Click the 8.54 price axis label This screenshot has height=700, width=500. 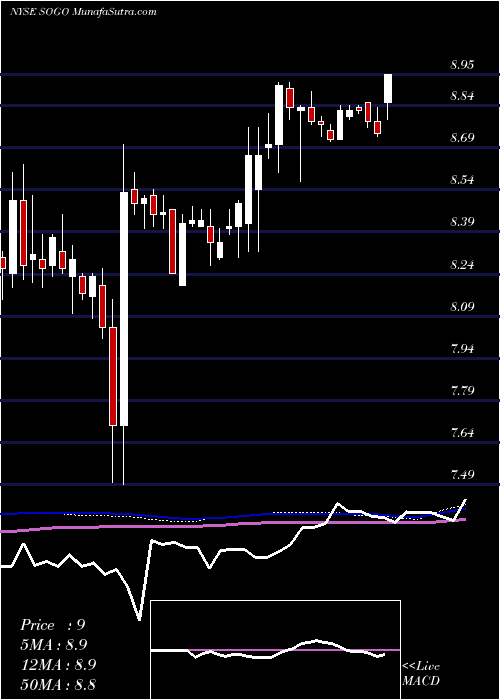[x=462, y=180]
